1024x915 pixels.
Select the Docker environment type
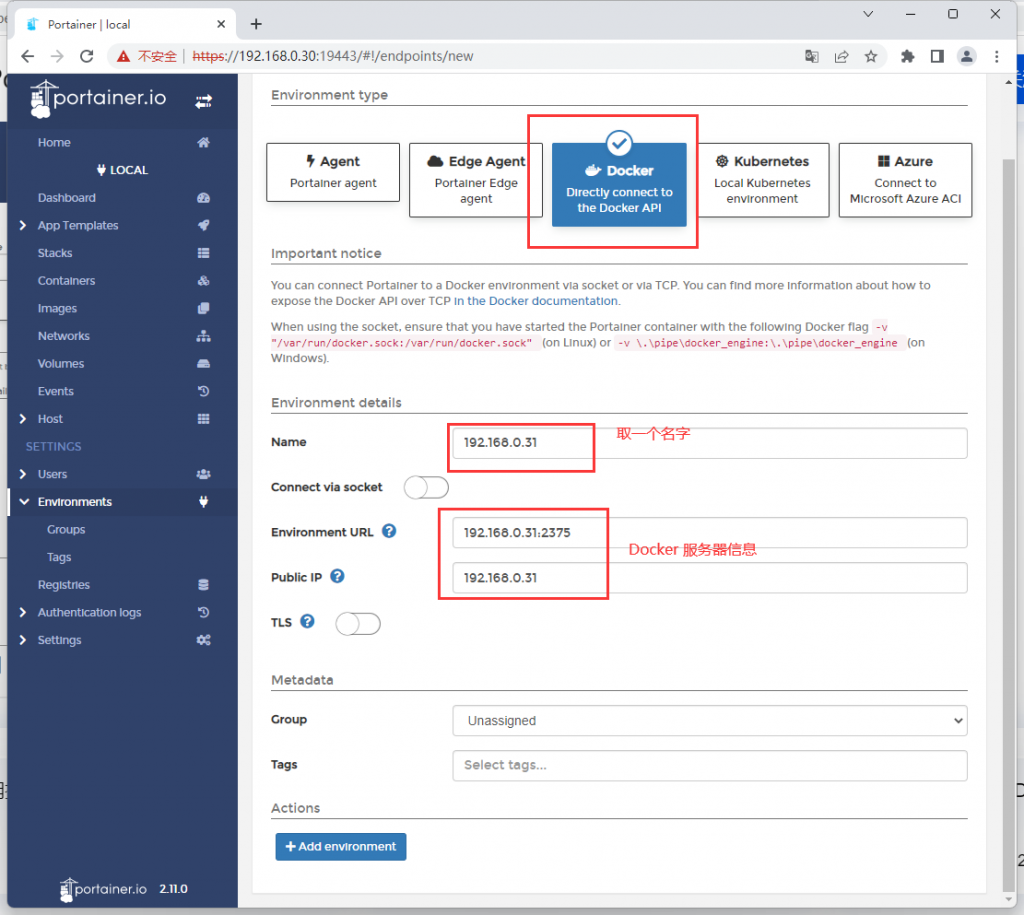619,185
